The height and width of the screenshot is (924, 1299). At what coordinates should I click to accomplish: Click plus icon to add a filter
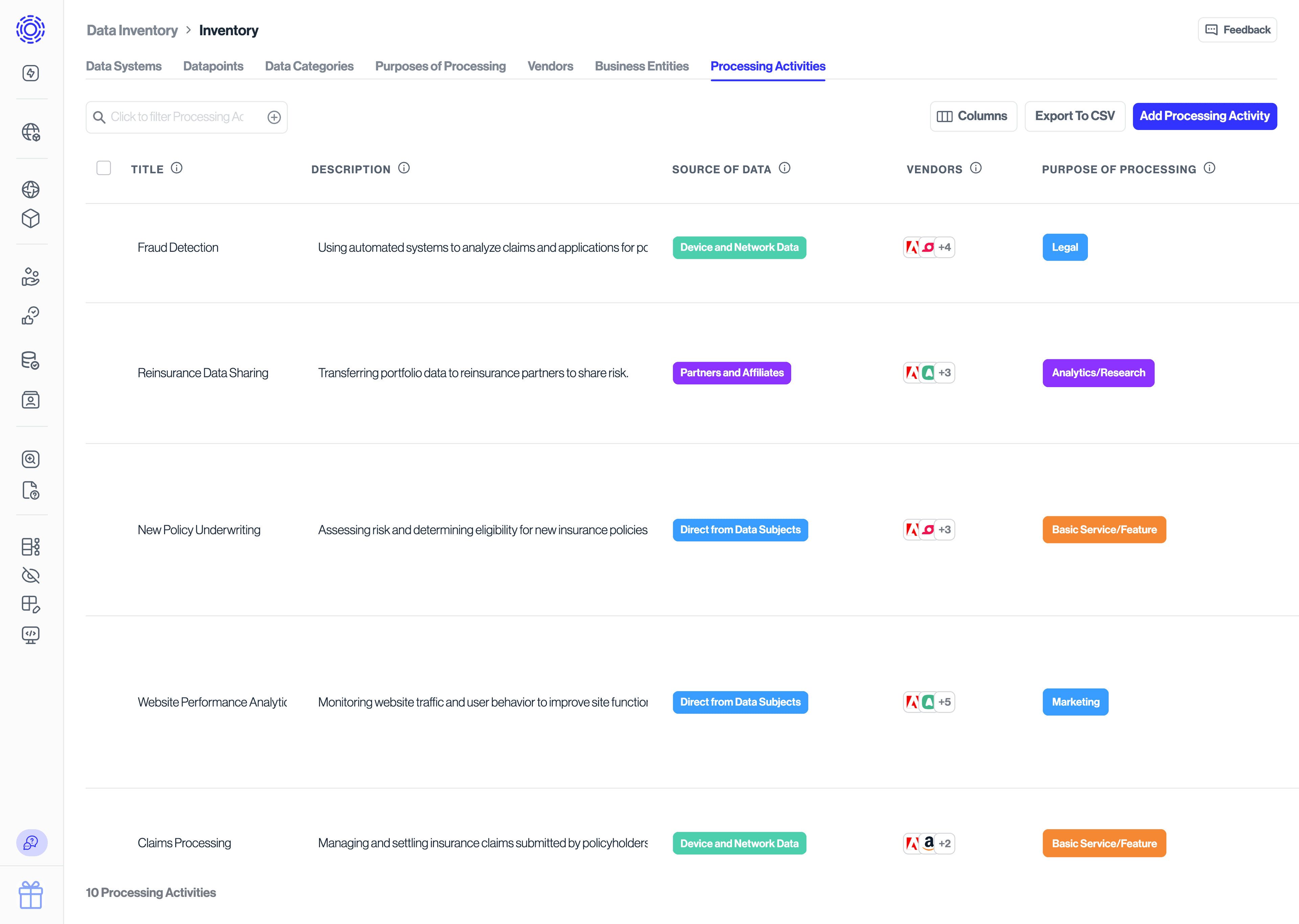point(274,117)
